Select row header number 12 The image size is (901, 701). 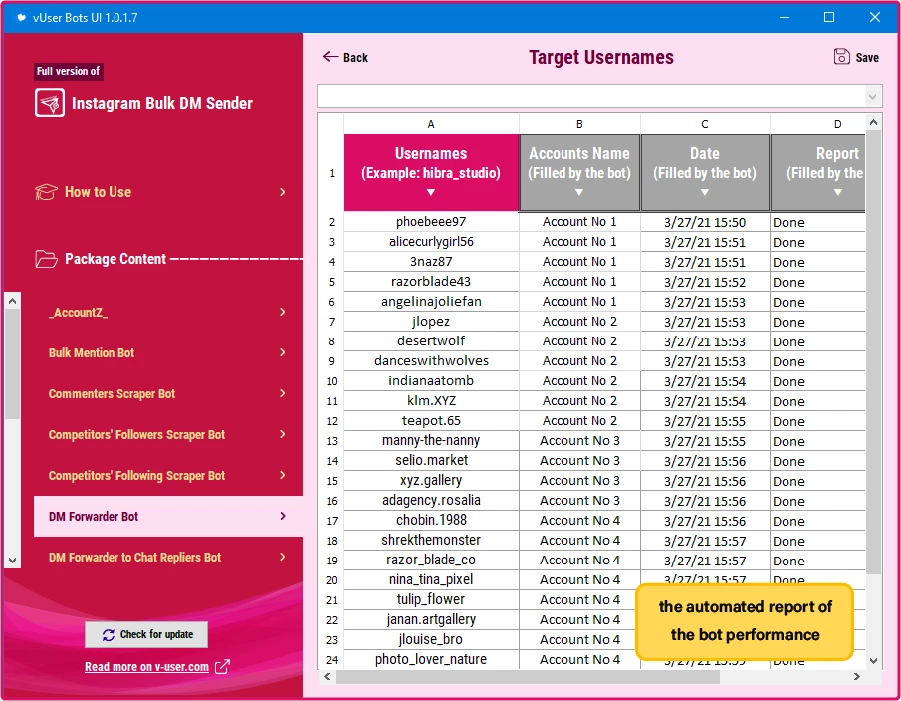[332, 421]
